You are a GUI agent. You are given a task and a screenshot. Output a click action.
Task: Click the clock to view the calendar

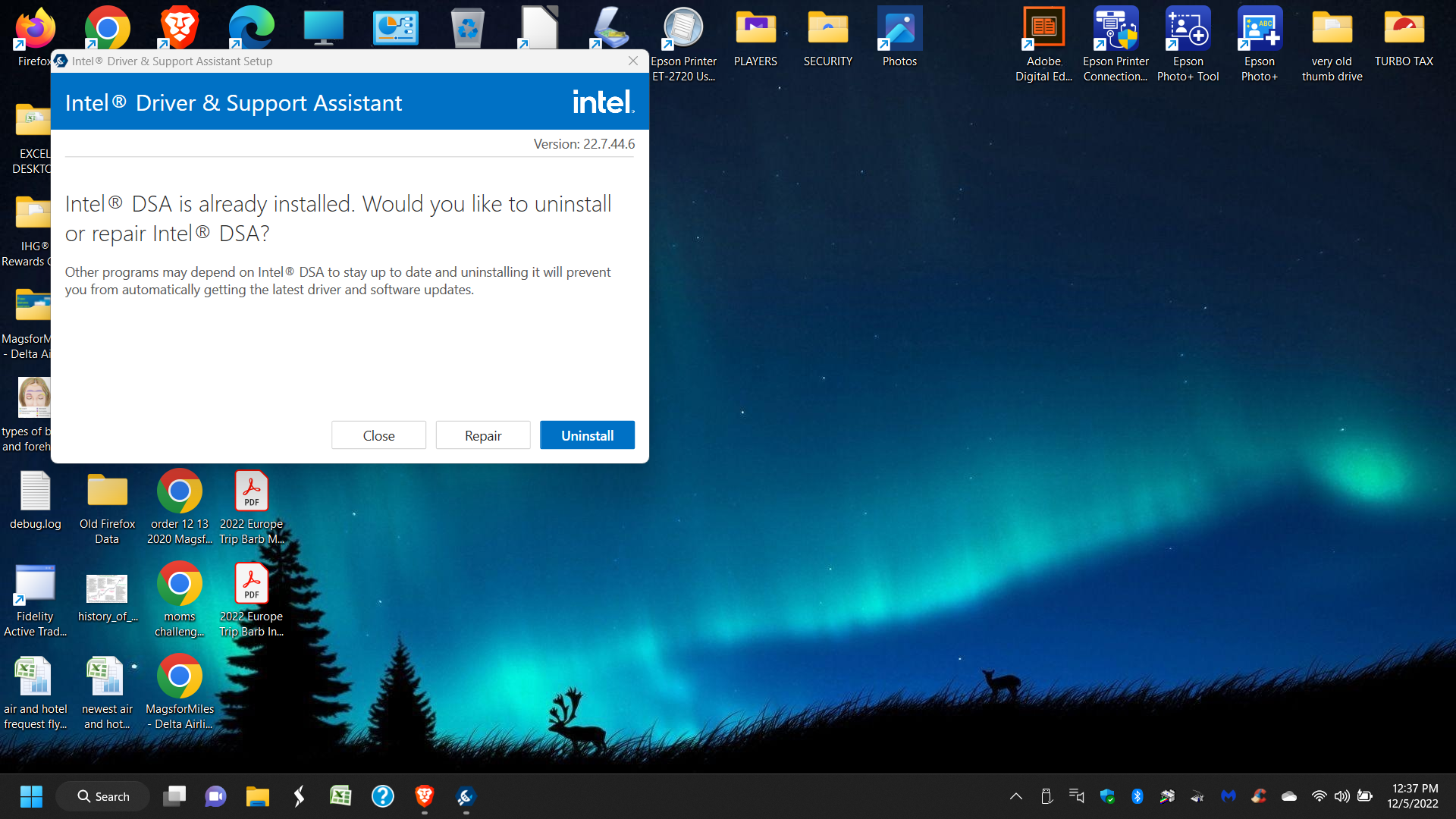[x=1412, y=796]
